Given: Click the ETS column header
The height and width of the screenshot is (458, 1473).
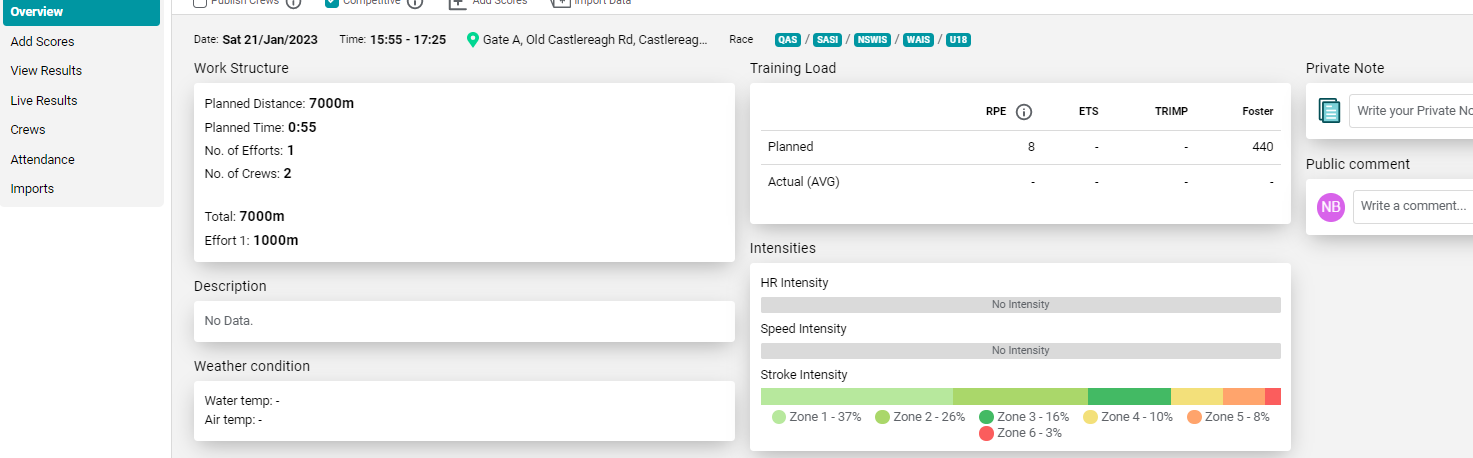Looking at the screenshot, I should (x=1088, y=112).
